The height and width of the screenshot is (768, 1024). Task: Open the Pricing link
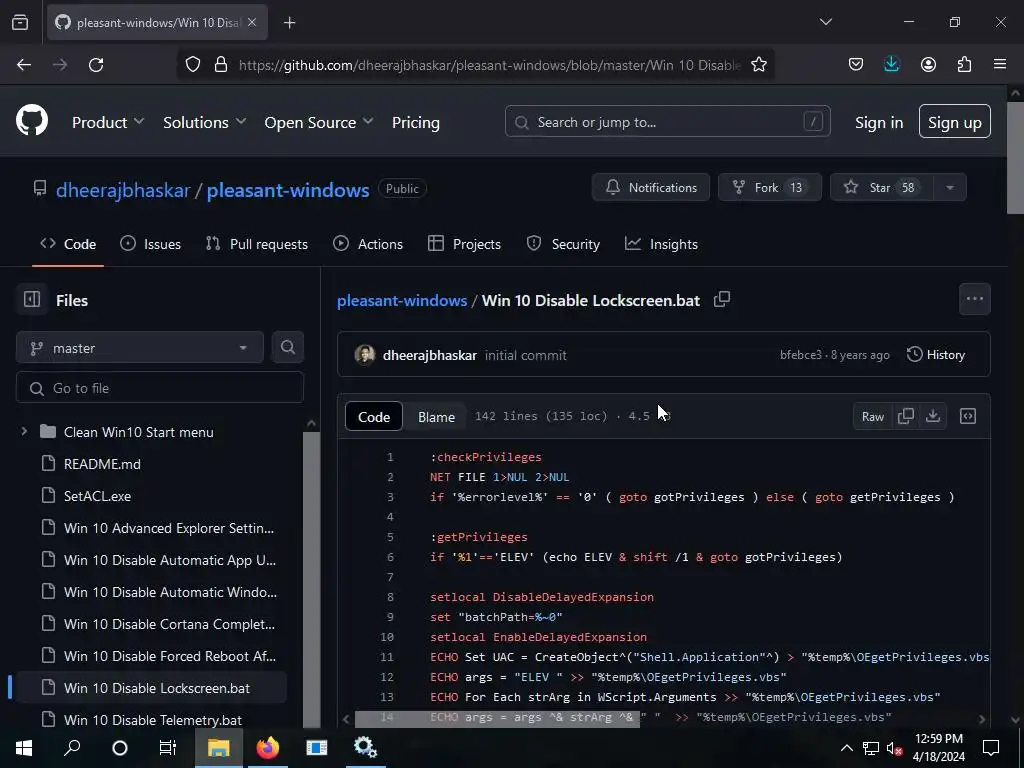[x=415, y=122]
